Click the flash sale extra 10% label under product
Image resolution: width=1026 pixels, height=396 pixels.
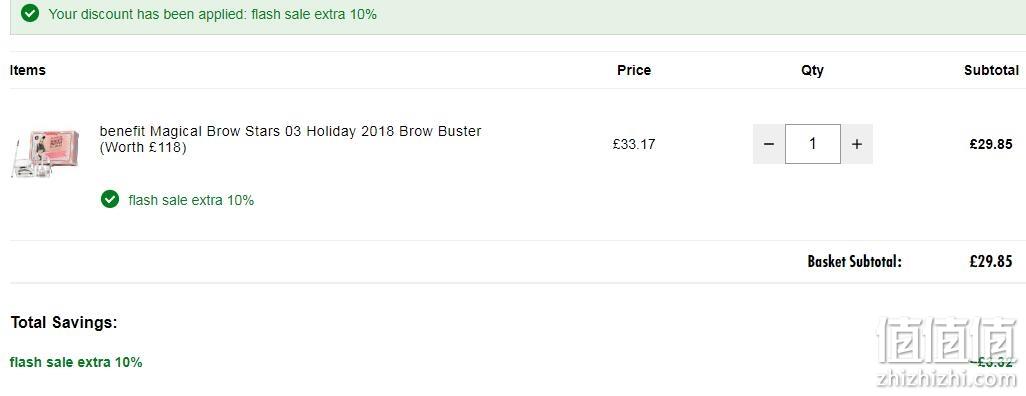point(191,200)
